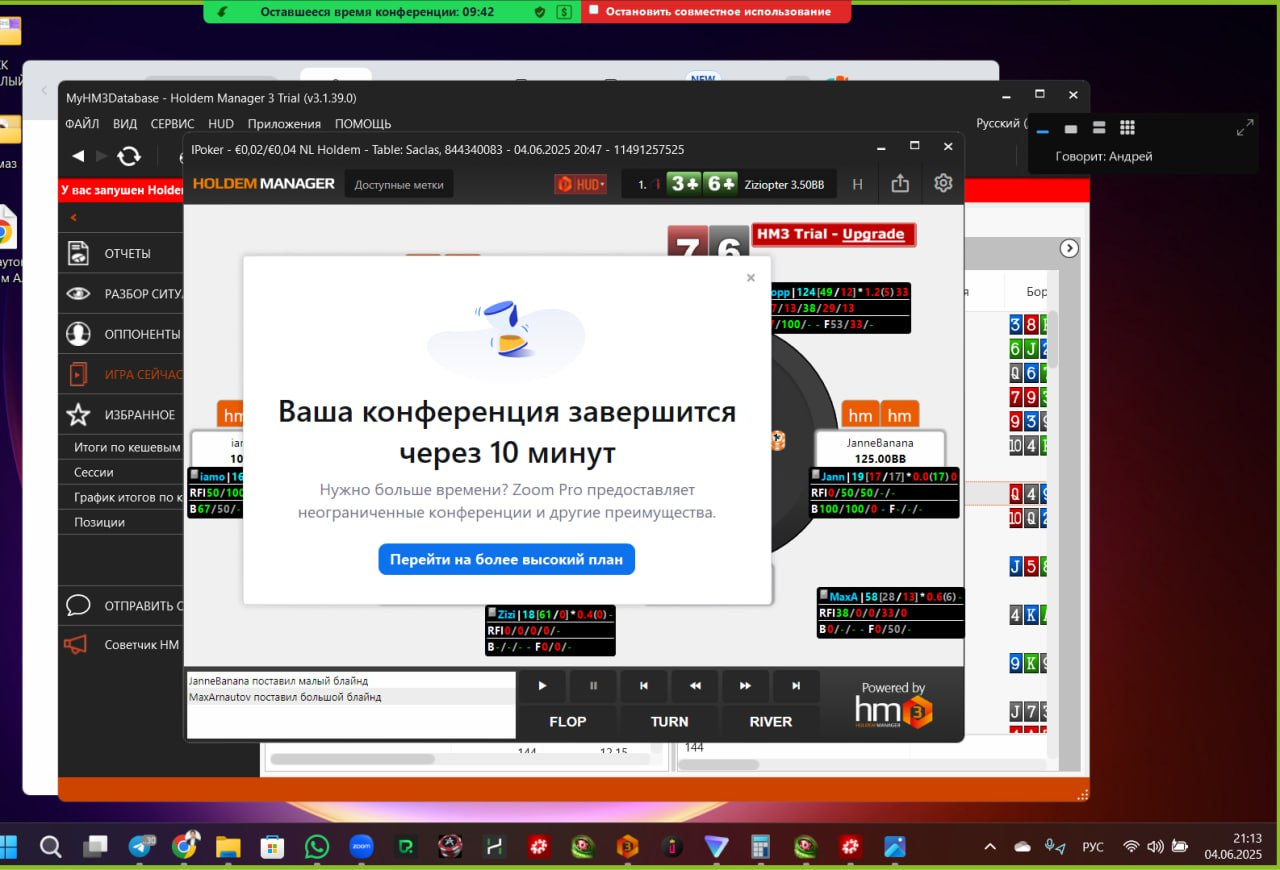Open the replayer settings gear

pos(943,183)
